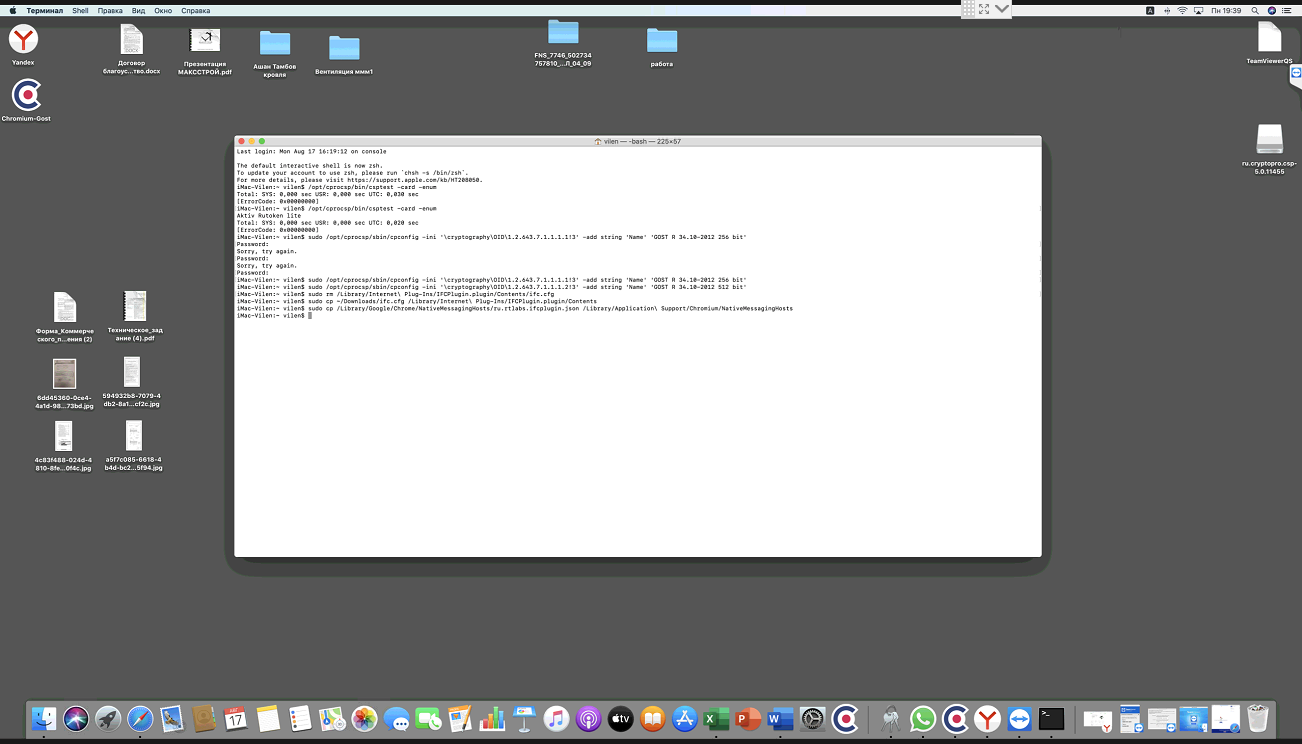Open Finder from the Dock
Screen dimensions: 1302x744
[43, 718]
